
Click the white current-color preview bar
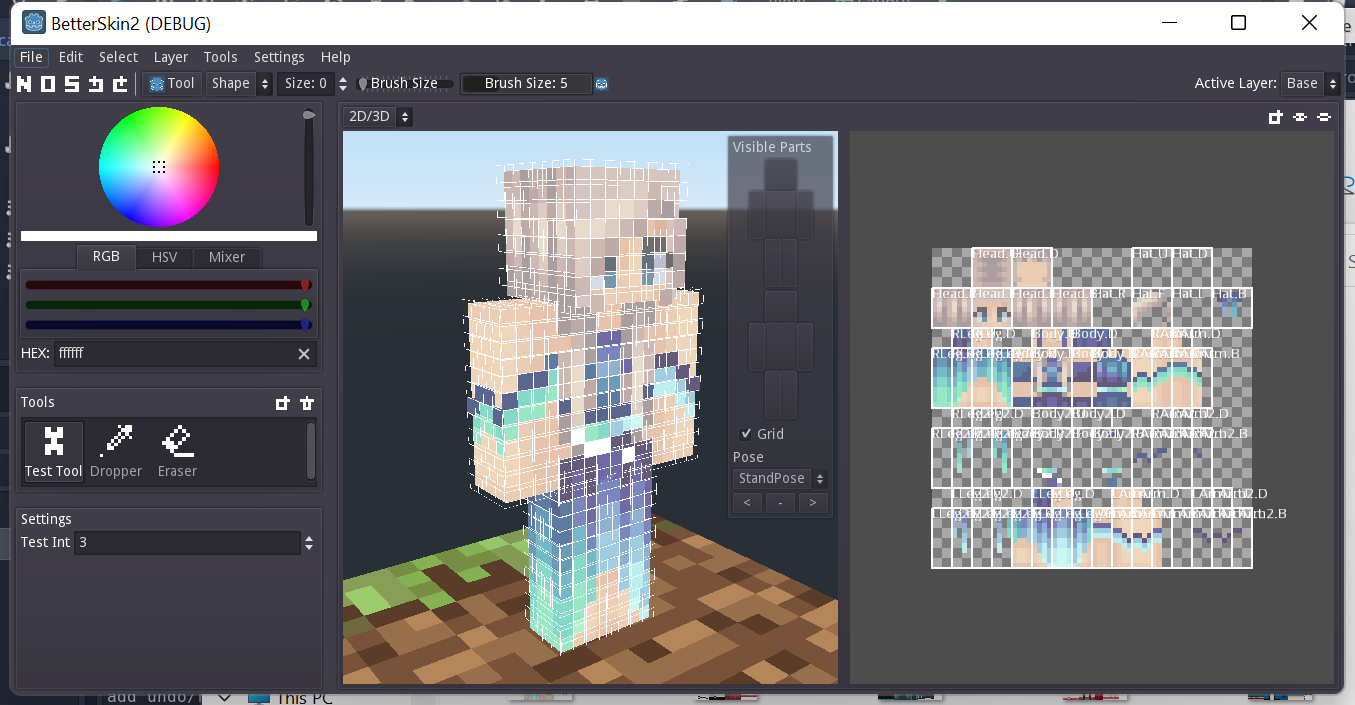click(x=169, y=236)
